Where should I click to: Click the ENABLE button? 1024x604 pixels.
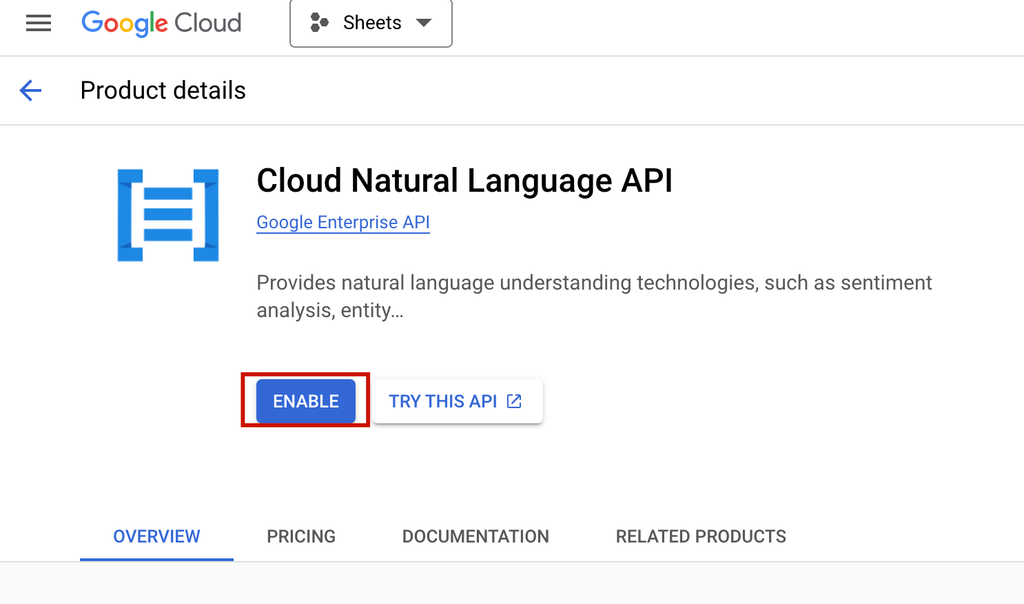click(x=306, y=401)
